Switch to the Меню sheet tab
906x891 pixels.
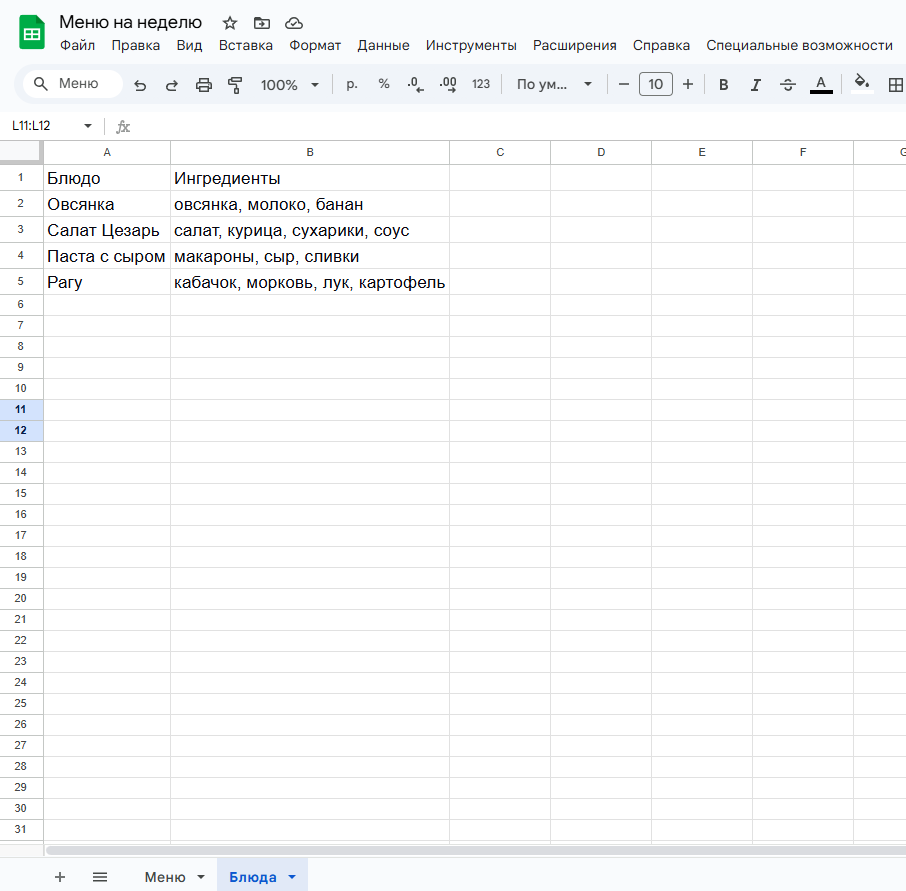[165, 877]
